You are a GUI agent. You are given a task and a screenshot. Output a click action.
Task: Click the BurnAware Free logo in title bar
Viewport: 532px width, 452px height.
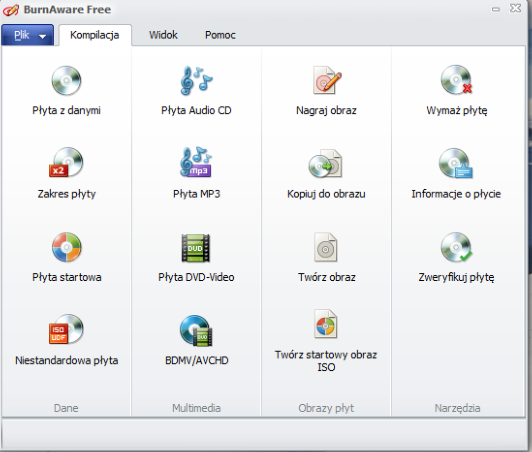pyautogui.click(x=11, y=10)
